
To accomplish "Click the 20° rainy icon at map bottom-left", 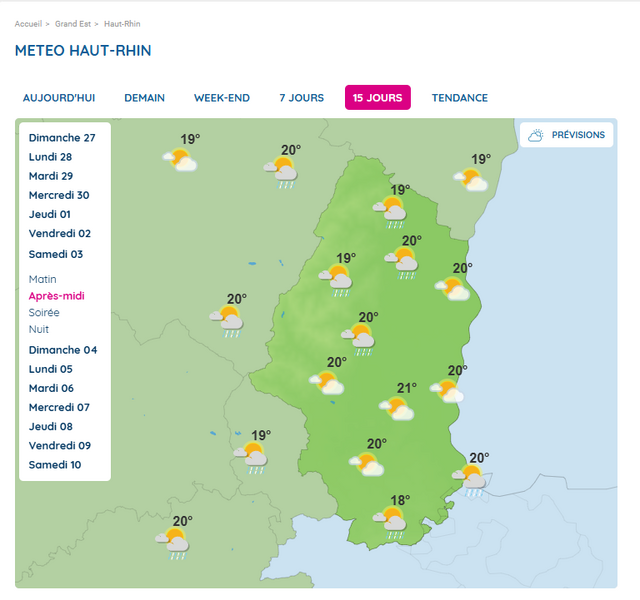I will tap(172, 544).
